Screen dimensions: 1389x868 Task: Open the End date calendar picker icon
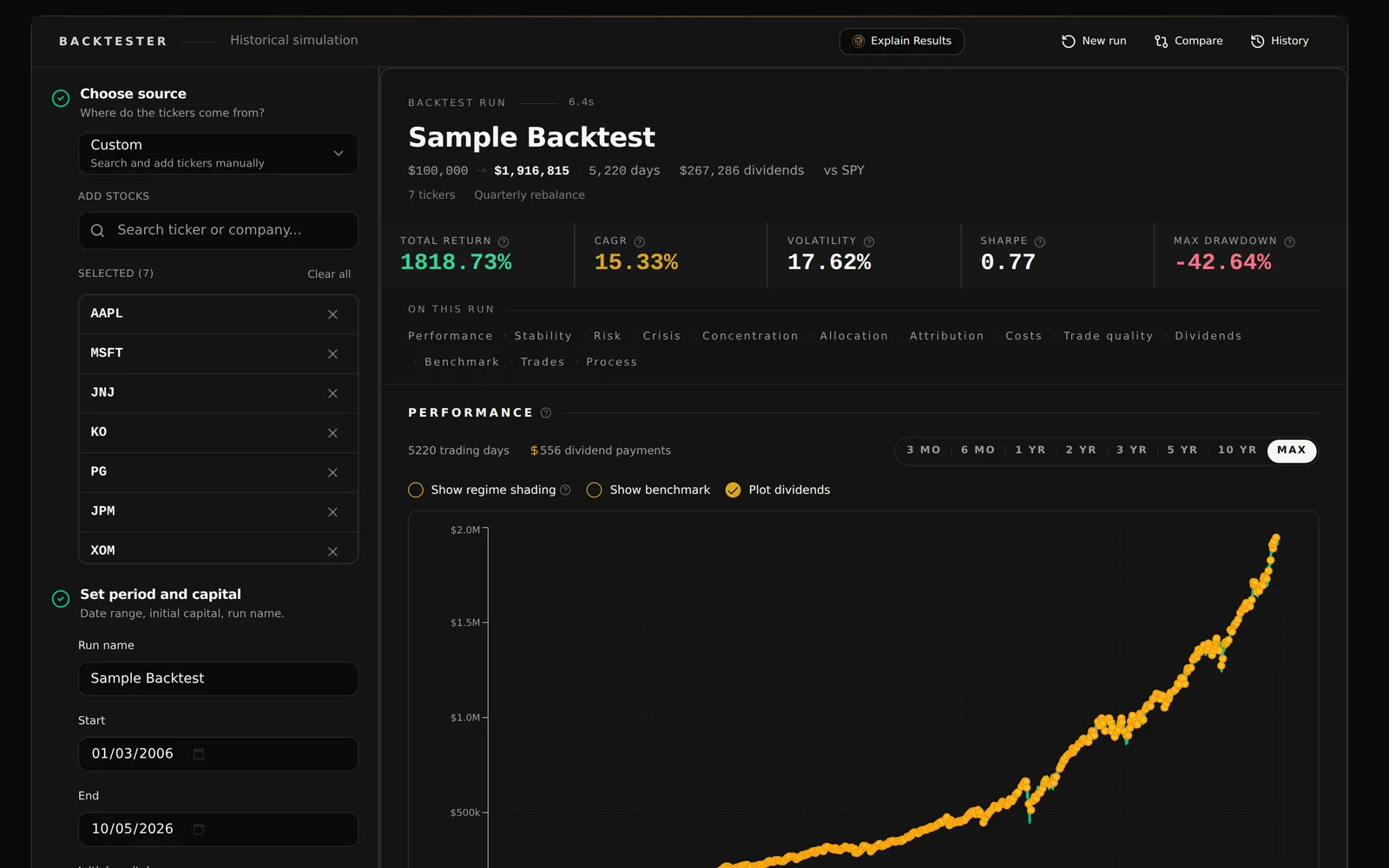(x=199, y=829)
